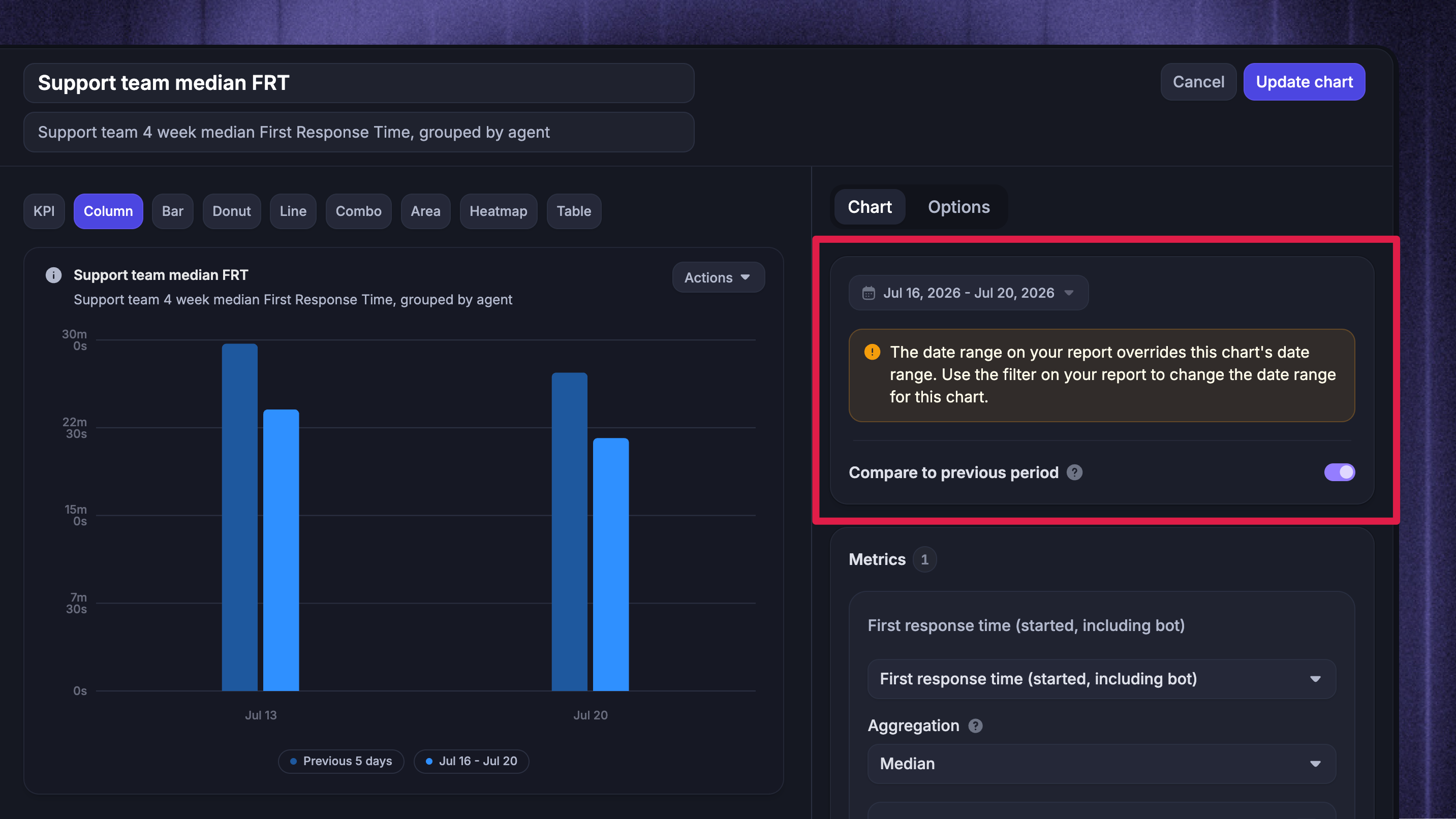This screenshot has height=819, width=1456.
Task: Click the dark blue previous-period bar for Jul 20
Action: point(569,532)
